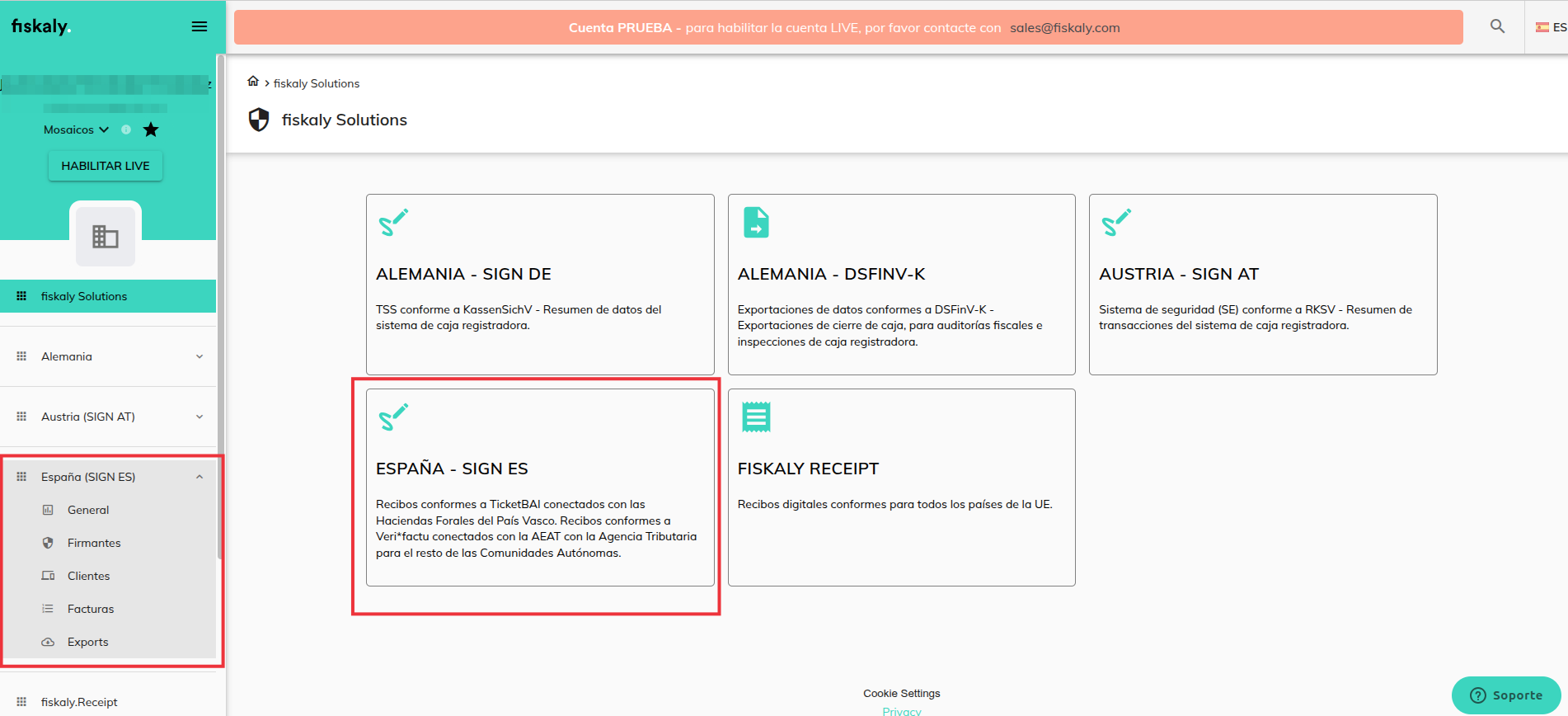Click the Firmantes shield icon
Viewport: 1568px width, 716px height.
point(48,543)
